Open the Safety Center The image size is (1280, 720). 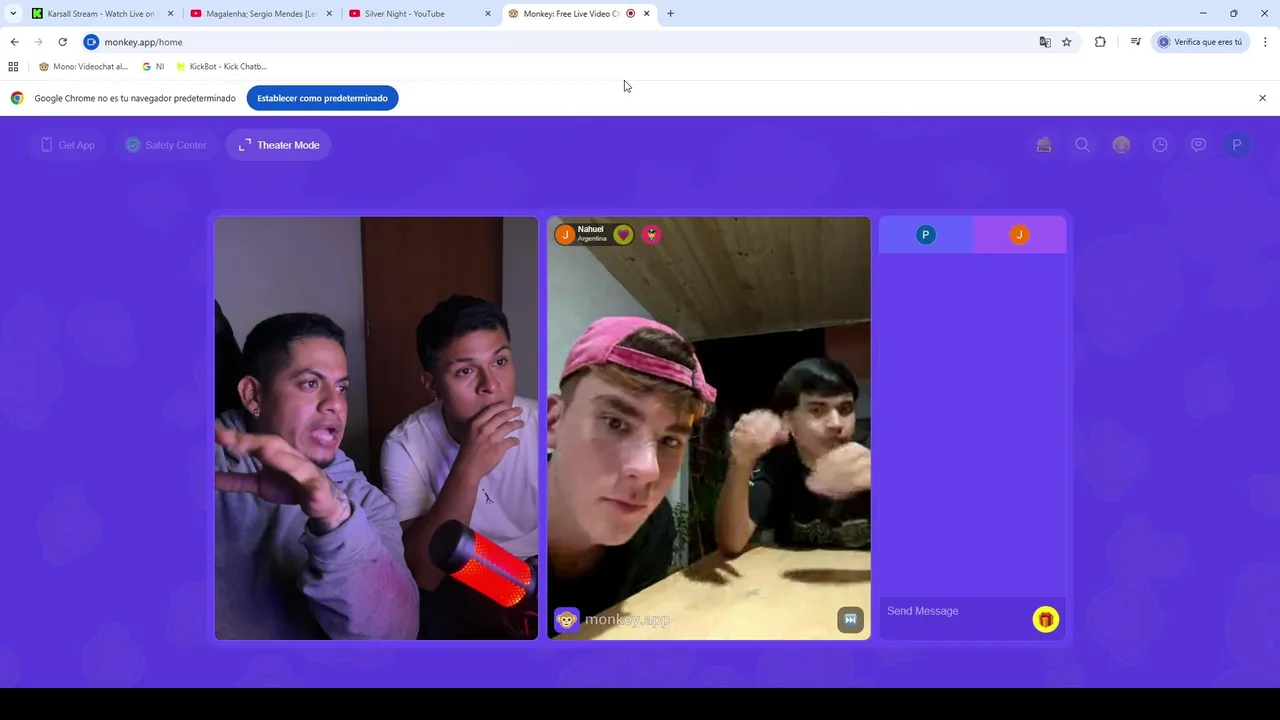click(x=165, y=145)
